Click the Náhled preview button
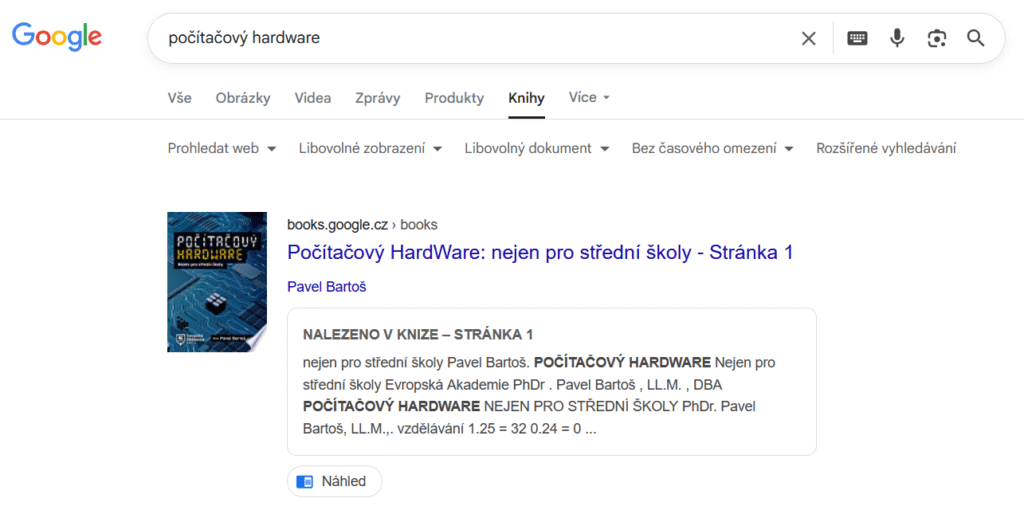Image resolution: width=1024 pixels, height=514 pixels. [334, 481]
